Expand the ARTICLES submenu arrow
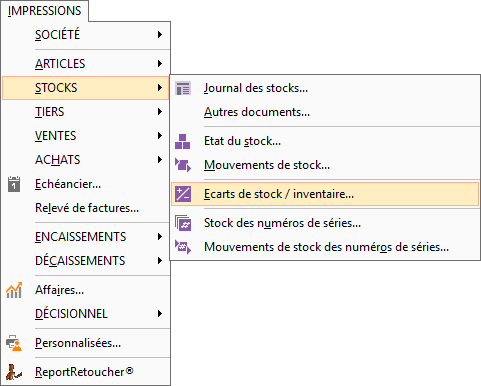 tap(160, 64)
